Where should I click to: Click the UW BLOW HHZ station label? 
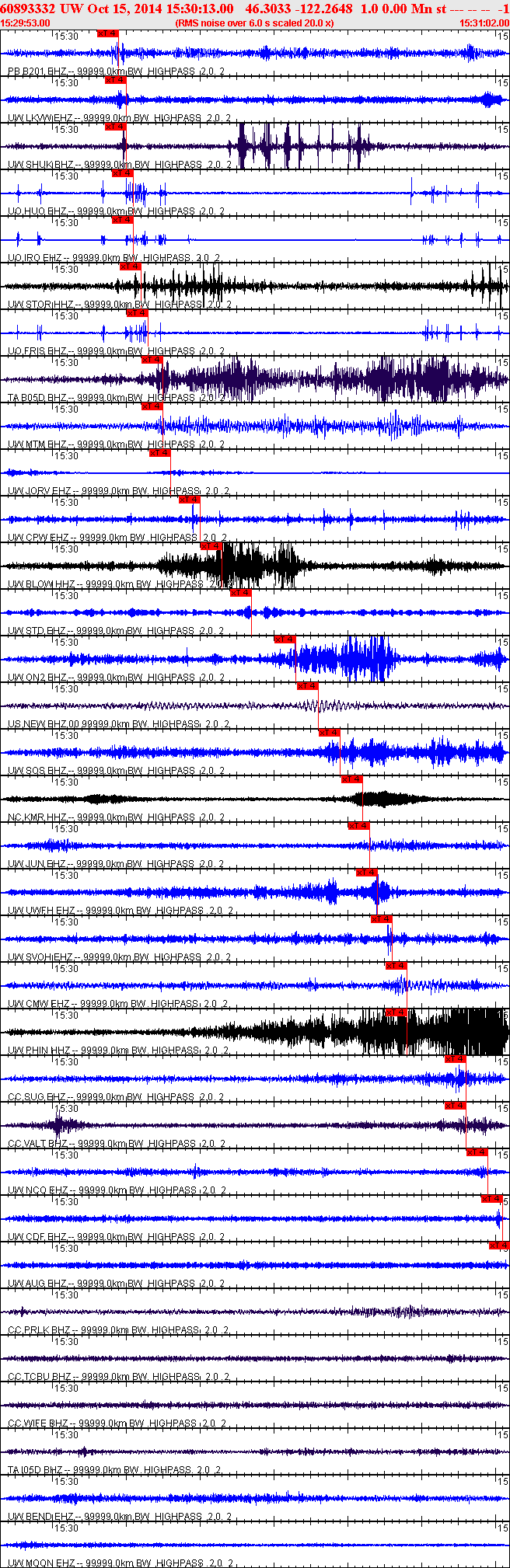click(41, 584)
